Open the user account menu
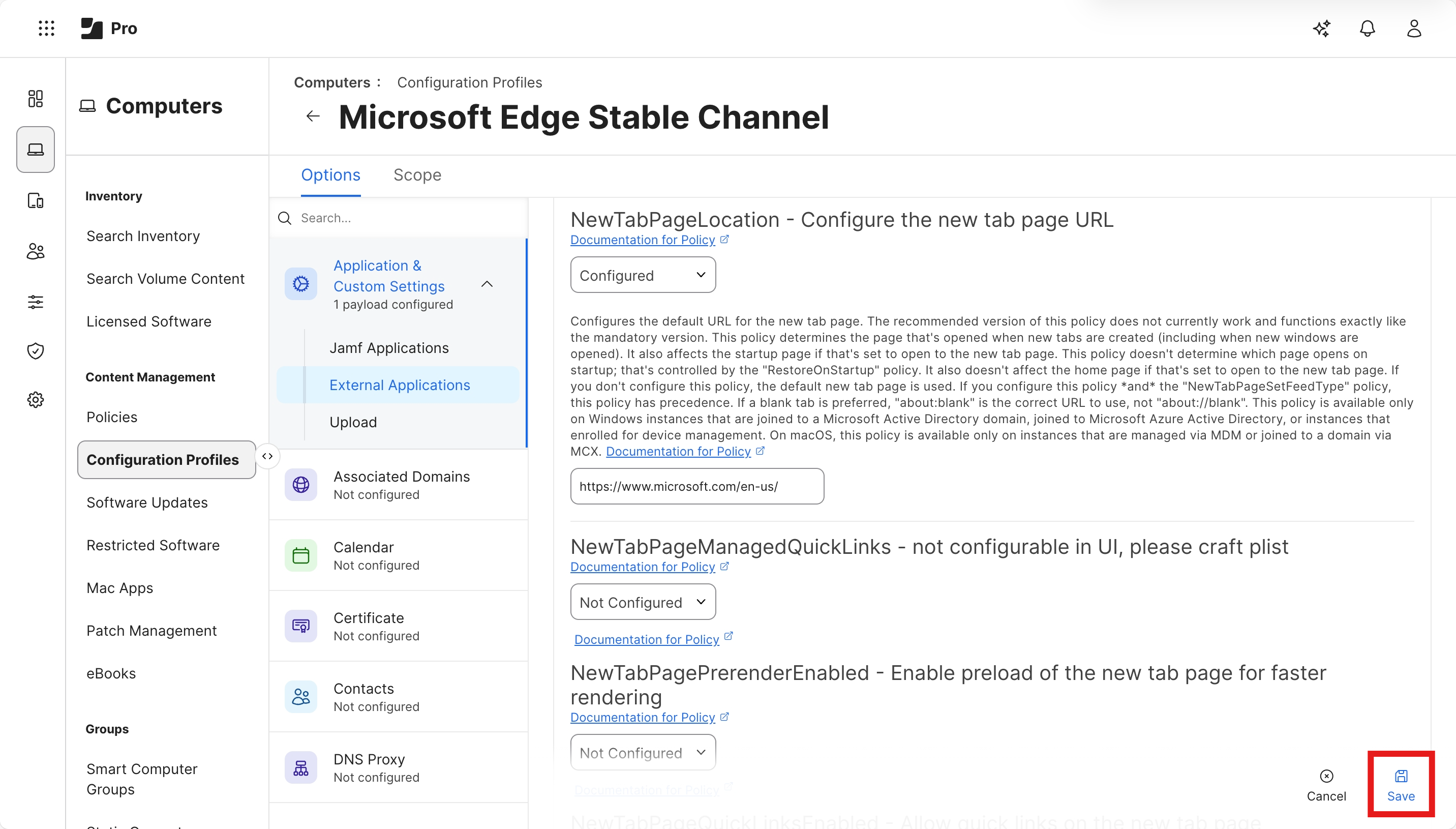 1414,28
